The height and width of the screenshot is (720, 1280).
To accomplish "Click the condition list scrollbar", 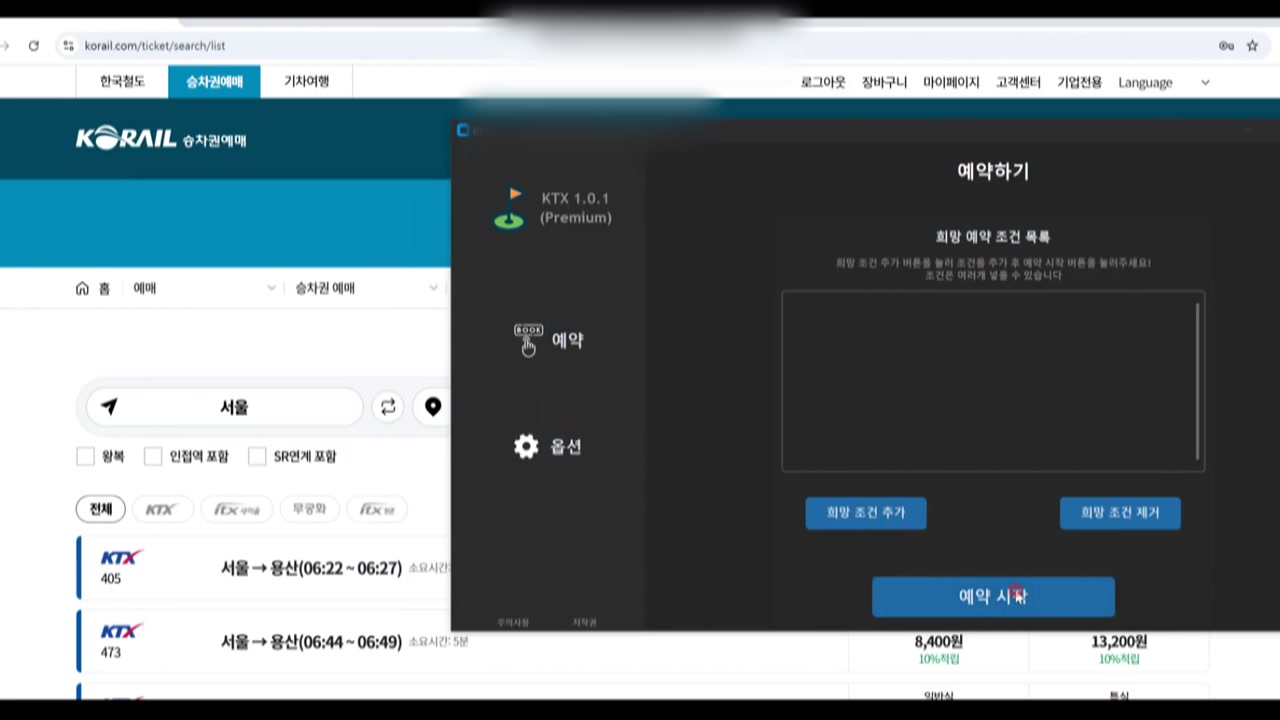I will [x=1197, y=380].
